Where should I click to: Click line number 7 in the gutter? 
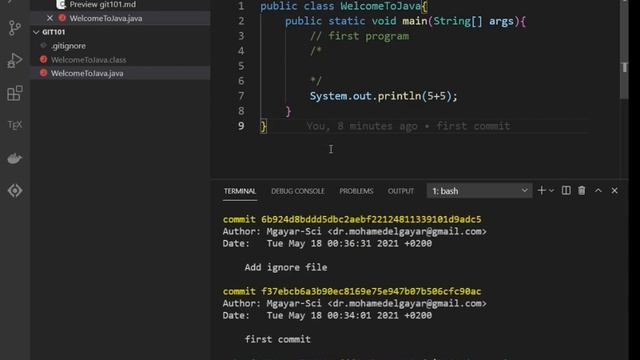(241, 96)
